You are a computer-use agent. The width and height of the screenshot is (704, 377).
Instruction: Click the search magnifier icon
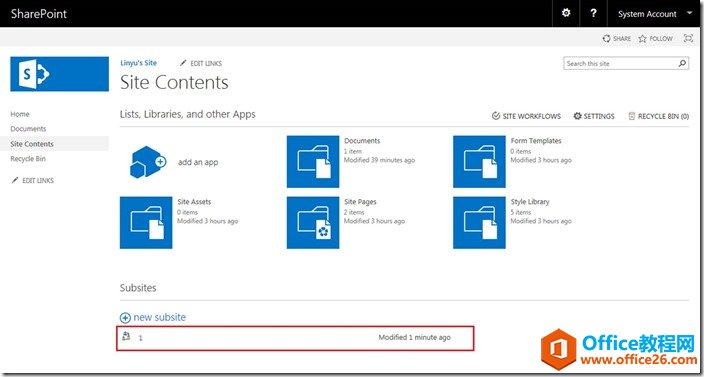click(x=682, y=63)
